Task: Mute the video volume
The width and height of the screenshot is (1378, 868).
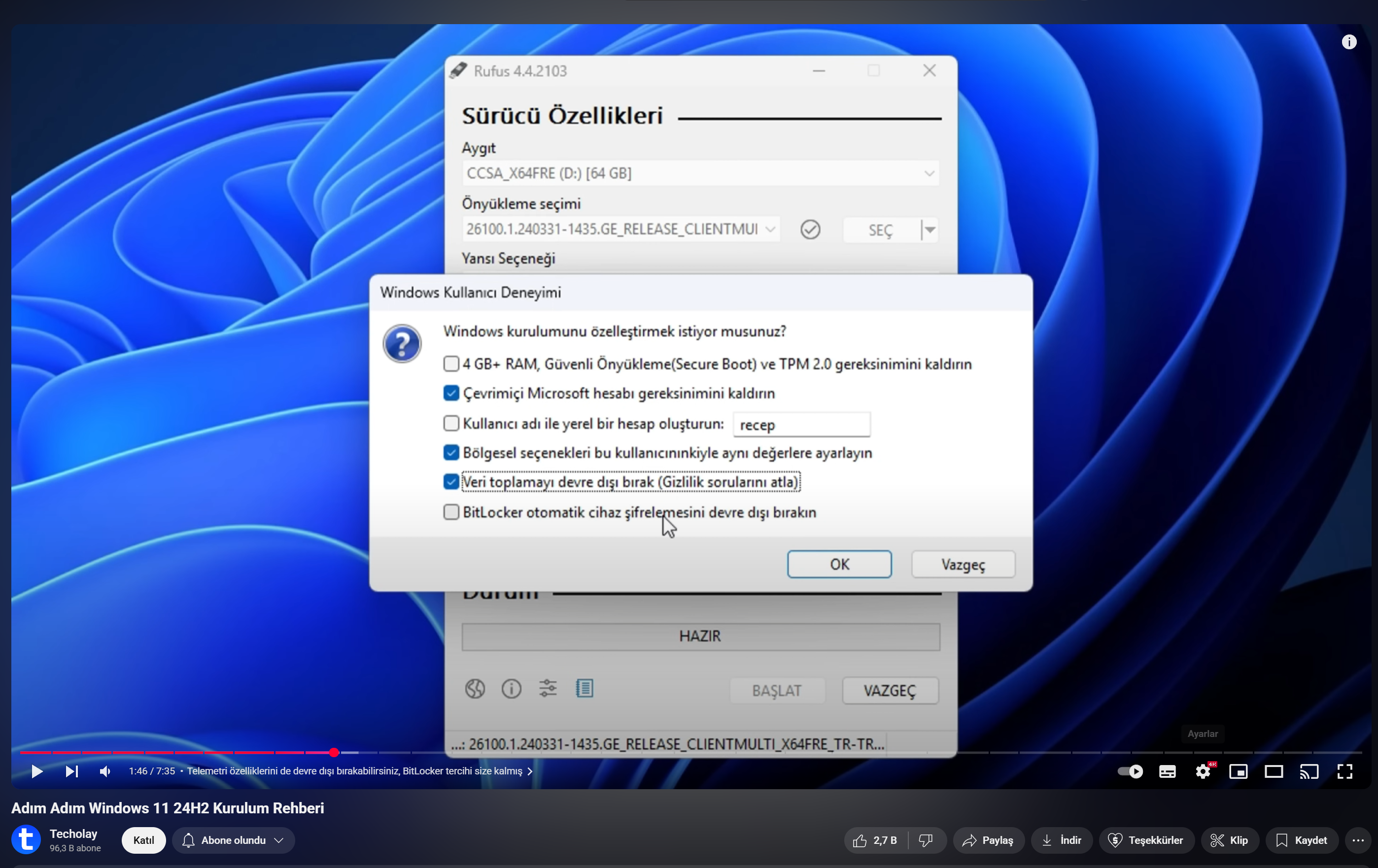Action: coord(104,771)
